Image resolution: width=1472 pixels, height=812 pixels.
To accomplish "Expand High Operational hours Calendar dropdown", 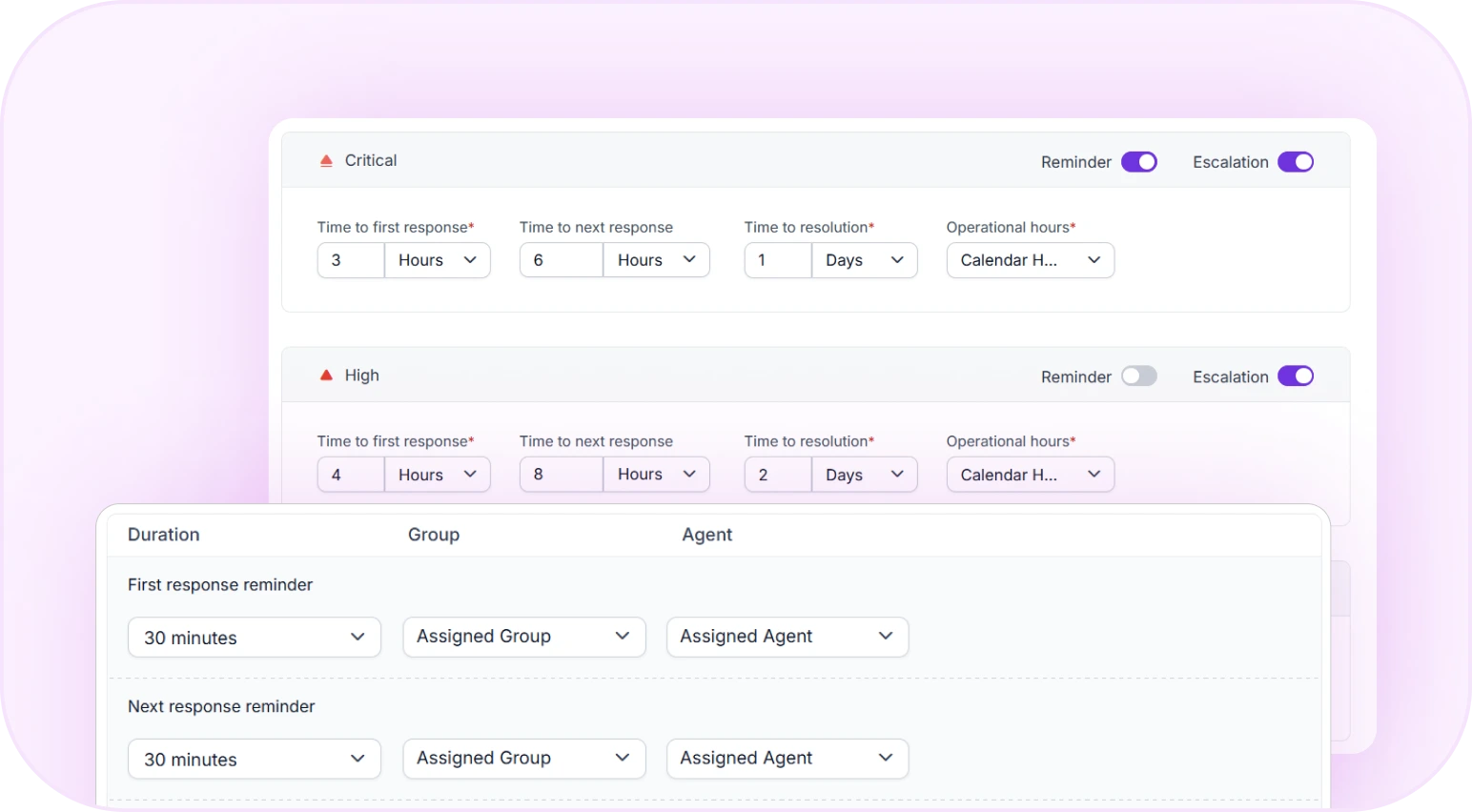I will click(1031, 475).
